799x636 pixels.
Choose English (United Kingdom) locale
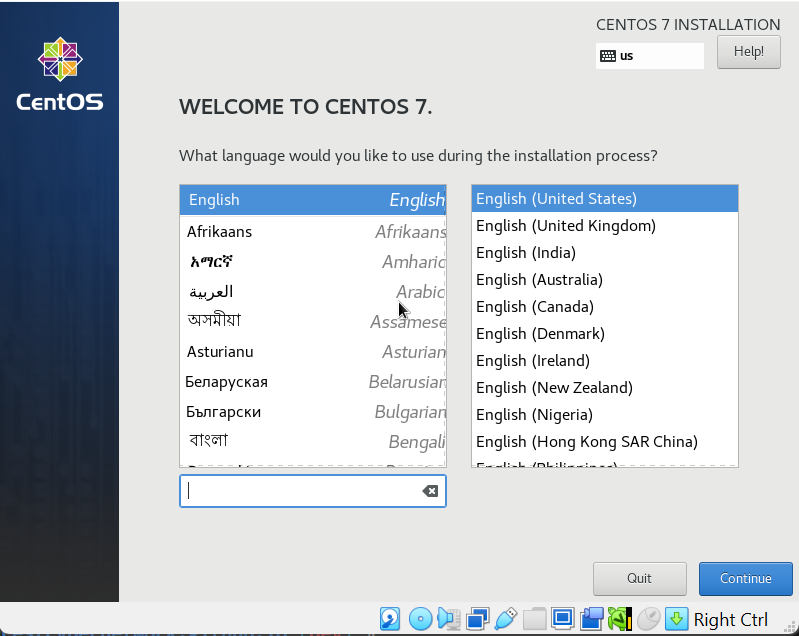[605, 226]
